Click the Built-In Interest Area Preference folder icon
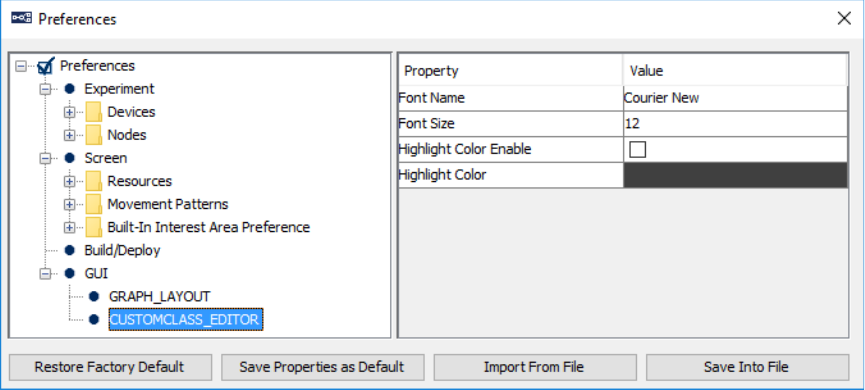The height and width of the screenshot is (390, 865). click(x=94, y=228)
